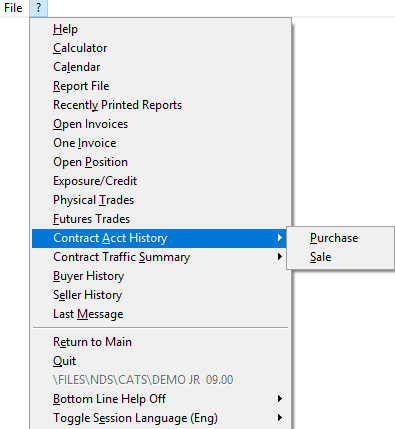Select the highlighted Contract Acct History item
Screen dimensions: 395x429
(159, 238)
